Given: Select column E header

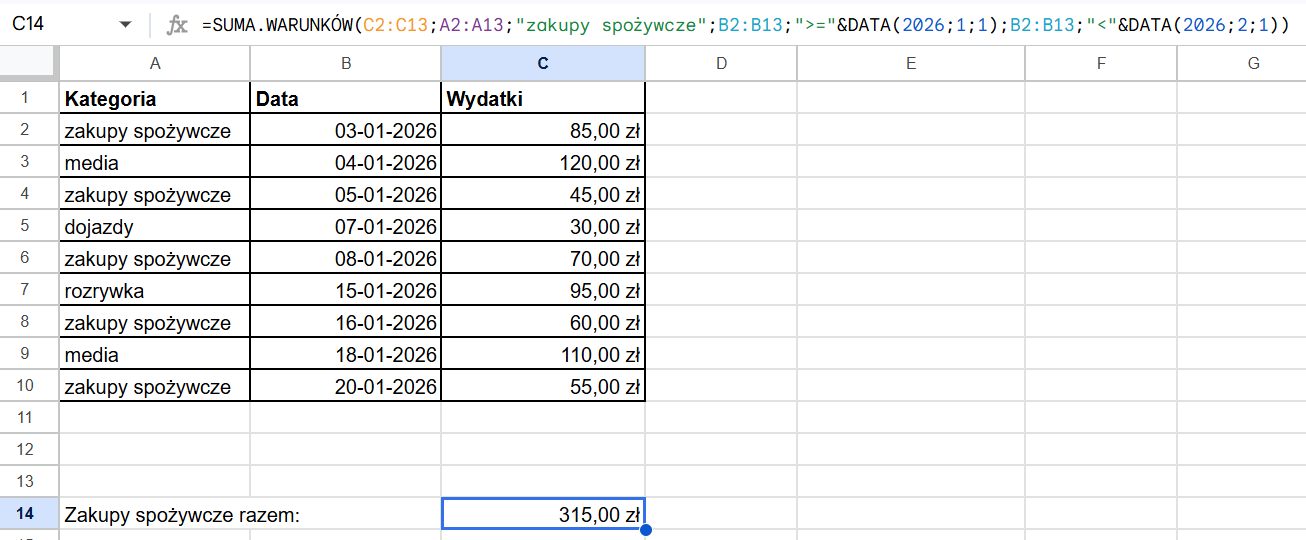Looking at the screenshot, I should [x=911, y=63].
